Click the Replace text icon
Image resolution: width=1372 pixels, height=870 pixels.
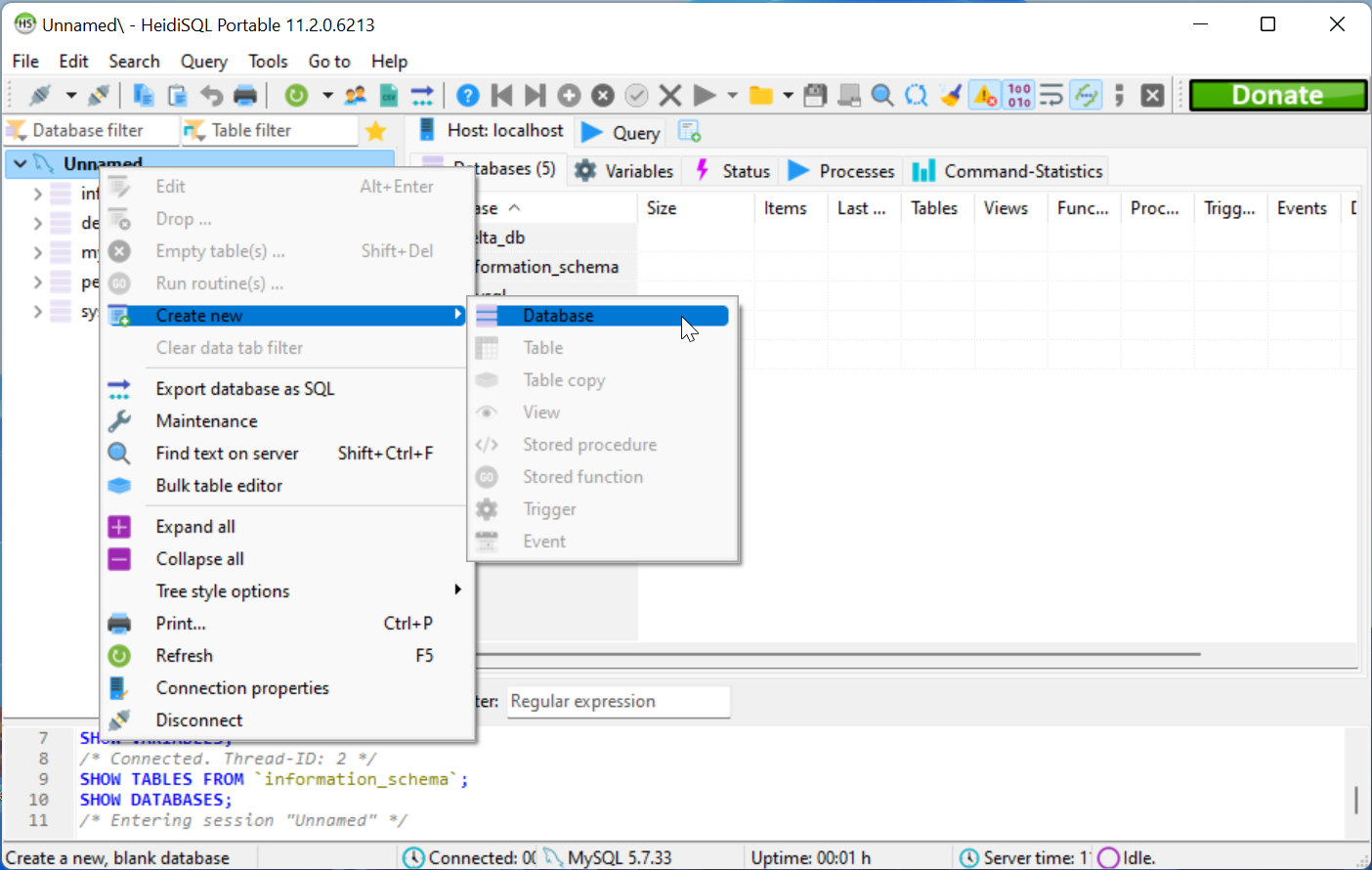coord(916,95)
